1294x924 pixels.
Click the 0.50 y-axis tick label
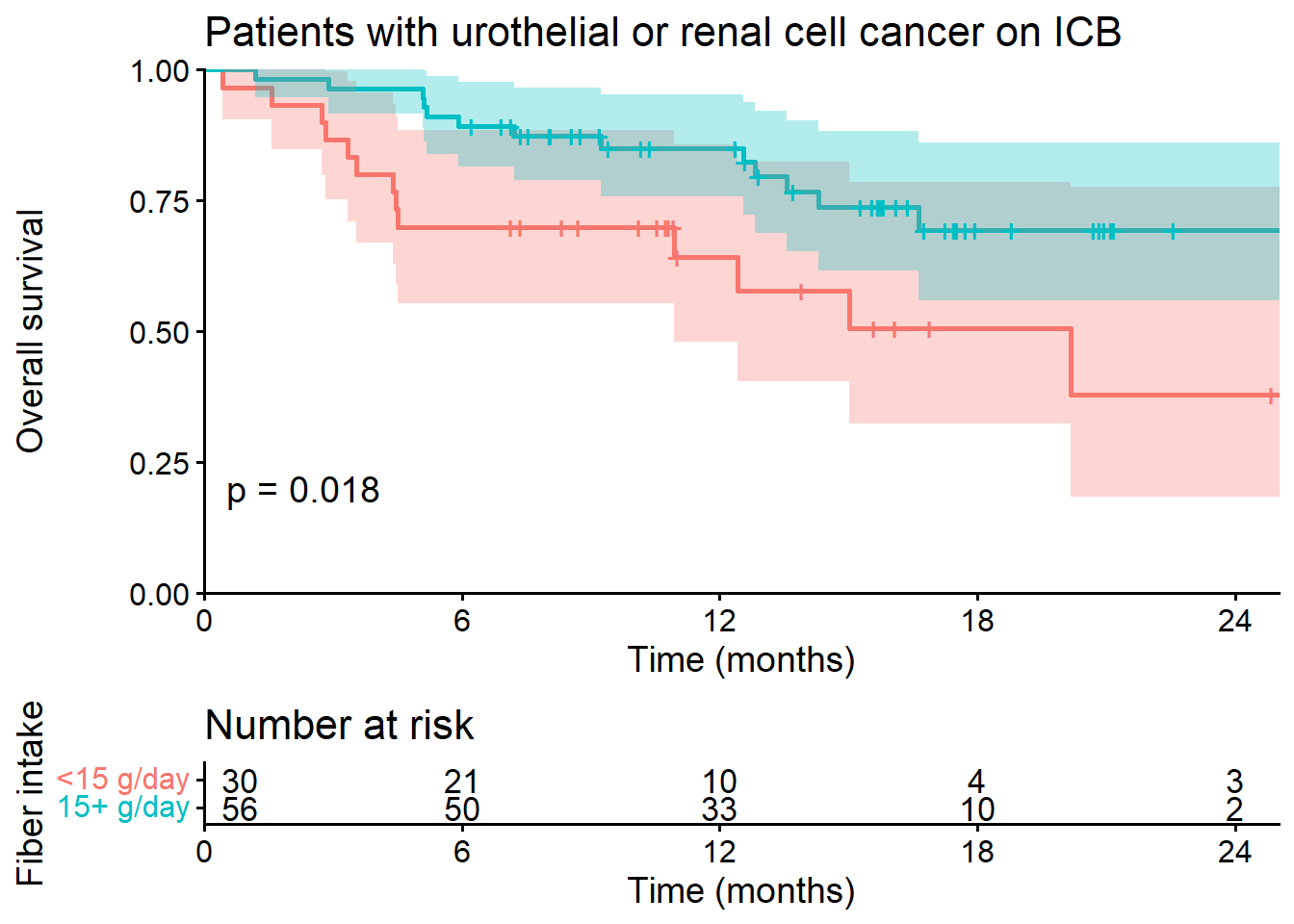[160, 333]
